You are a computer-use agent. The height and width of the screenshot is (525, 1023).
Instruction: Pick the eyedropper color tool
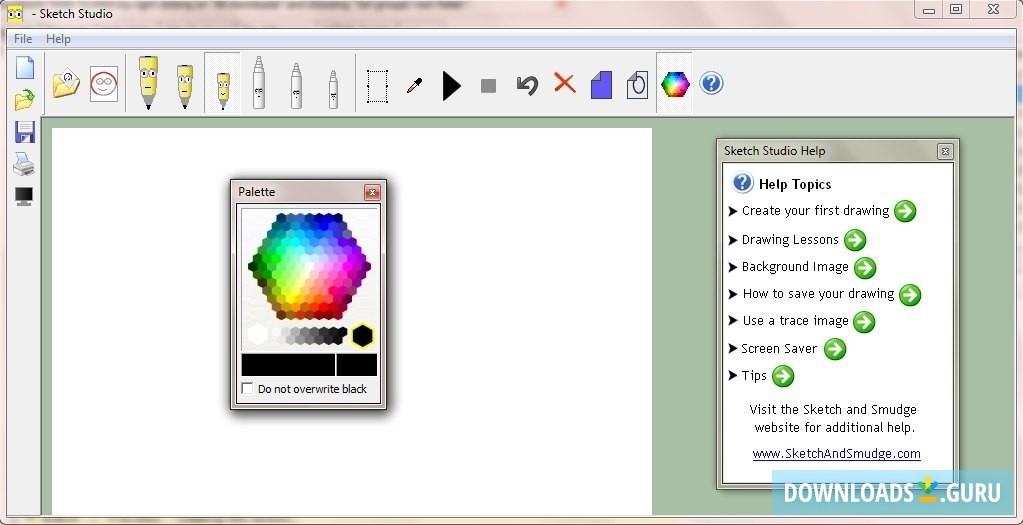point(414,85)
